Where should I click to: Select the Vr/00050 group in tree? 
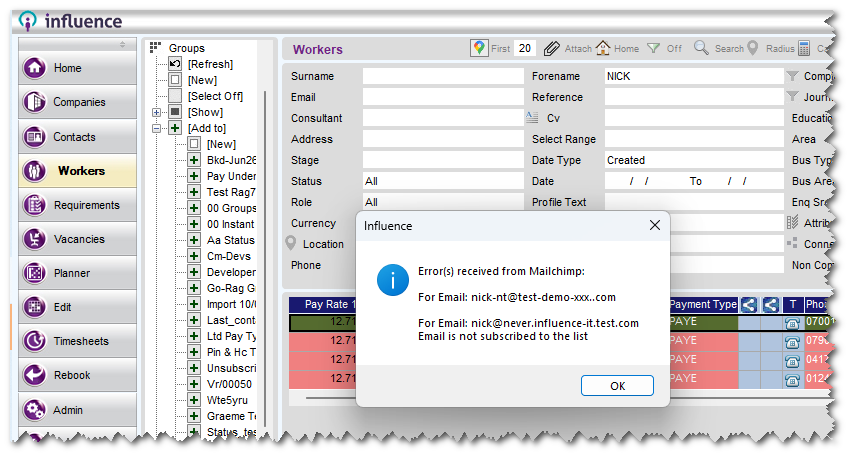(x=229, y=384)
